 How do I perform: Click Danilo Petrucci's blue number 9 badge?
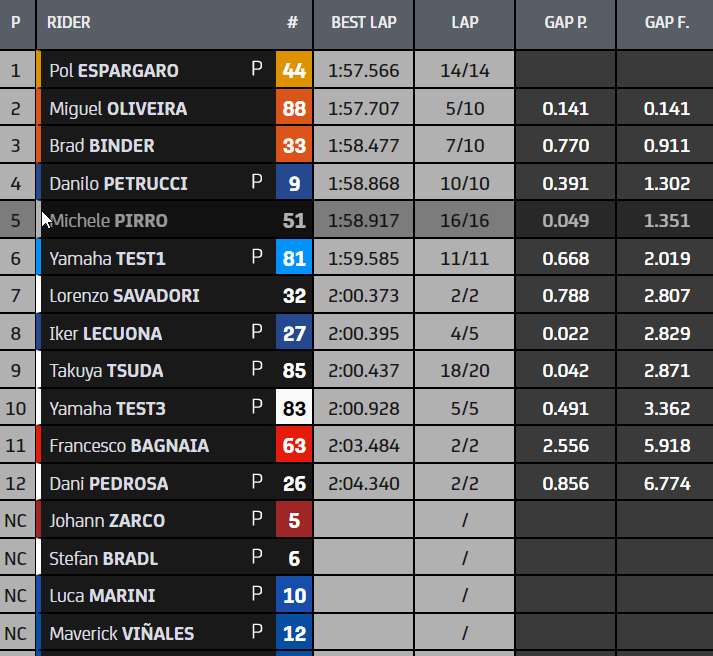[294, 184]
